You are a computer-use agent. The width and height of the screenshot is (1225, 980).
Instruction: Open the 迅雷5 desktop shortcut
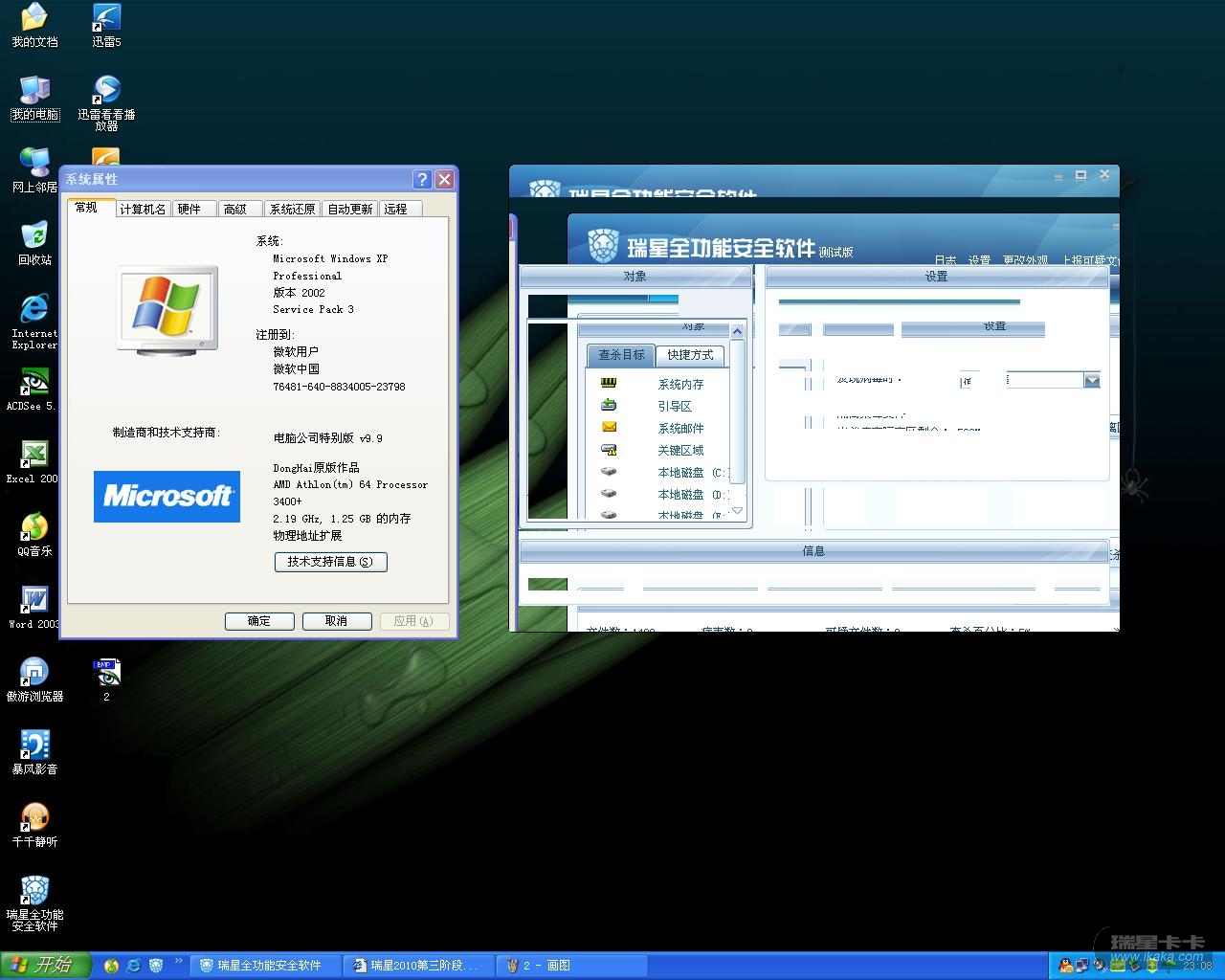pyautogui.click(x=106, y=25)
